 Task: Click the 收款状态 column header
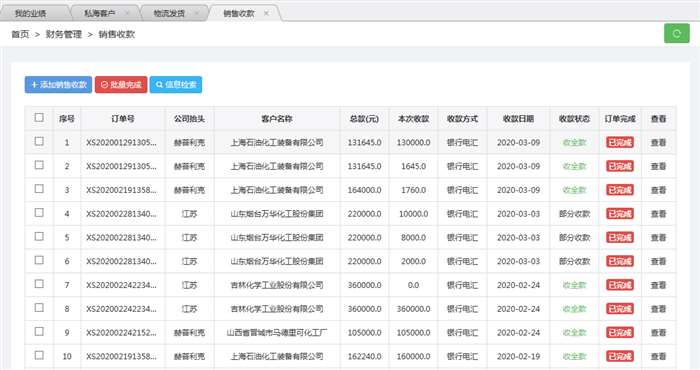coord(574,119)
